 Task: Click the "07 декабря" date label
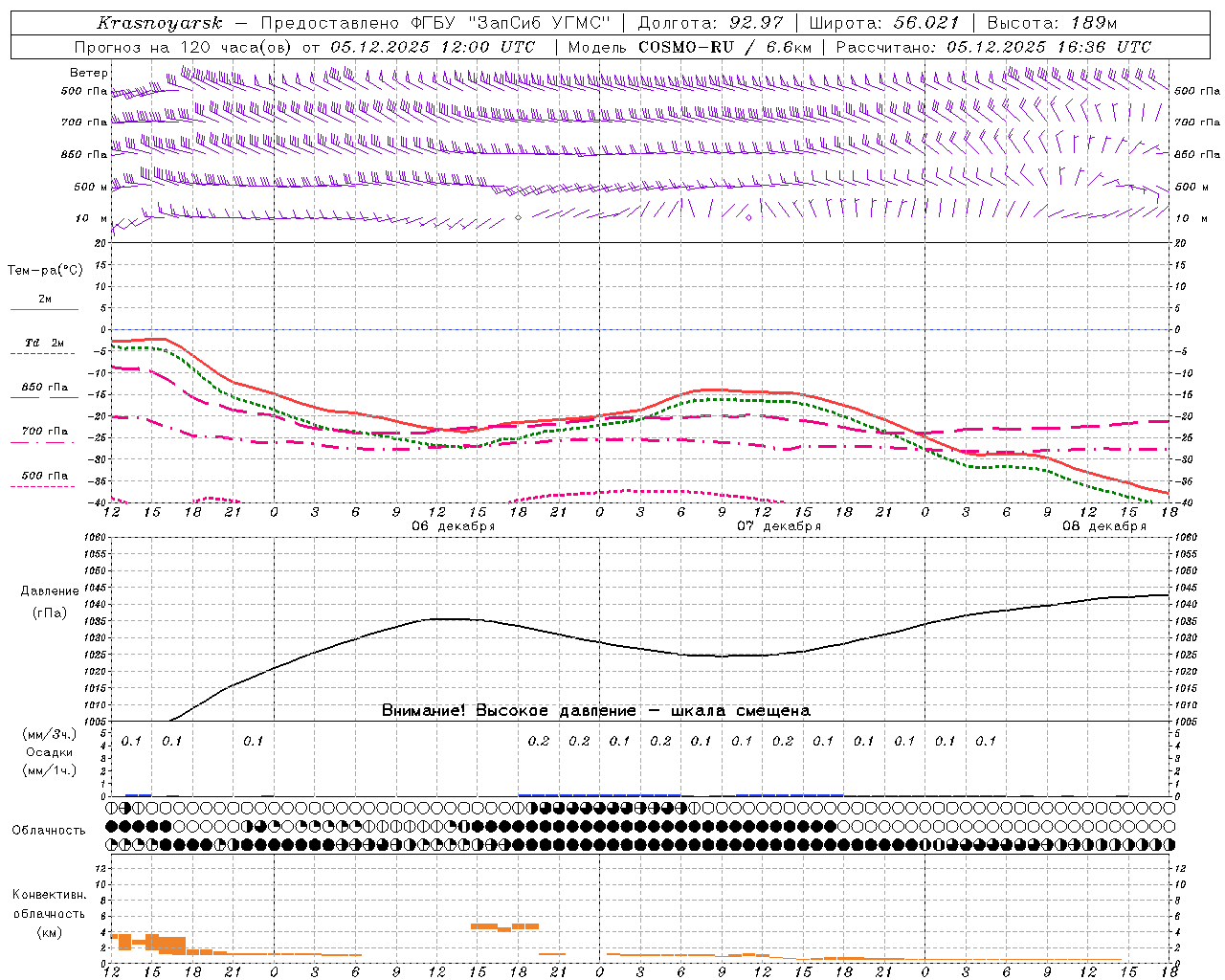pos(779,526)
